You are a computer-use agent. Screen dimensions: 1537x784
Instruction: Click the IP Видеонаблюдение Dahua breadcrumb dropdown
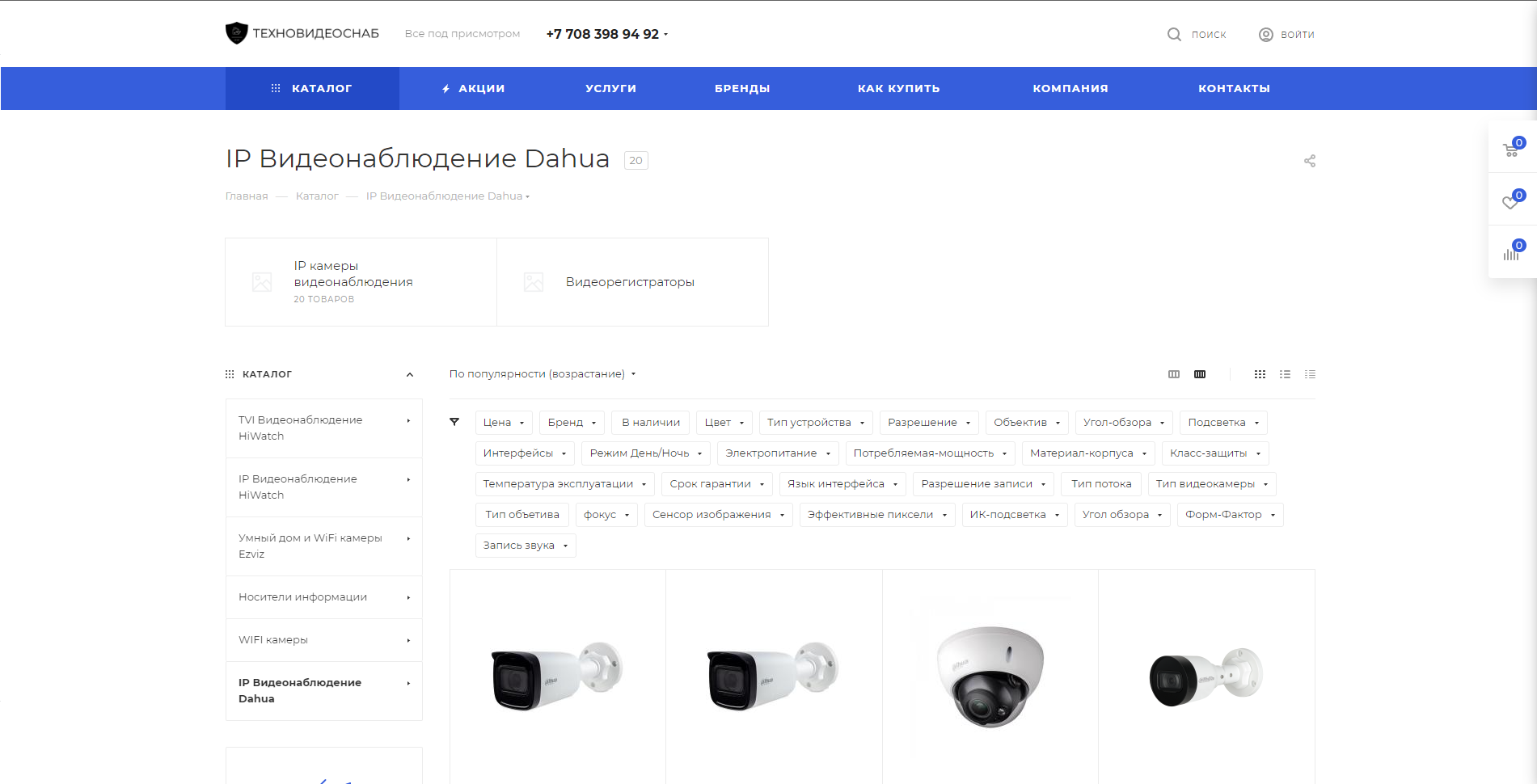(x=448, y=196)
